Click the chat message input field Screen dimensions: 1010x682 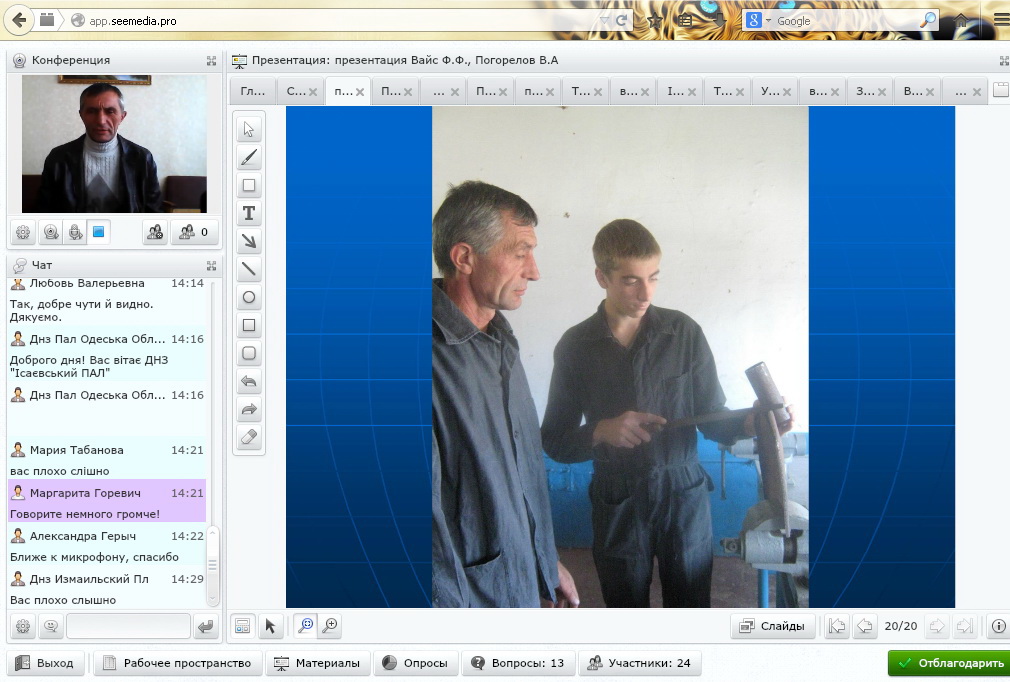128,627
